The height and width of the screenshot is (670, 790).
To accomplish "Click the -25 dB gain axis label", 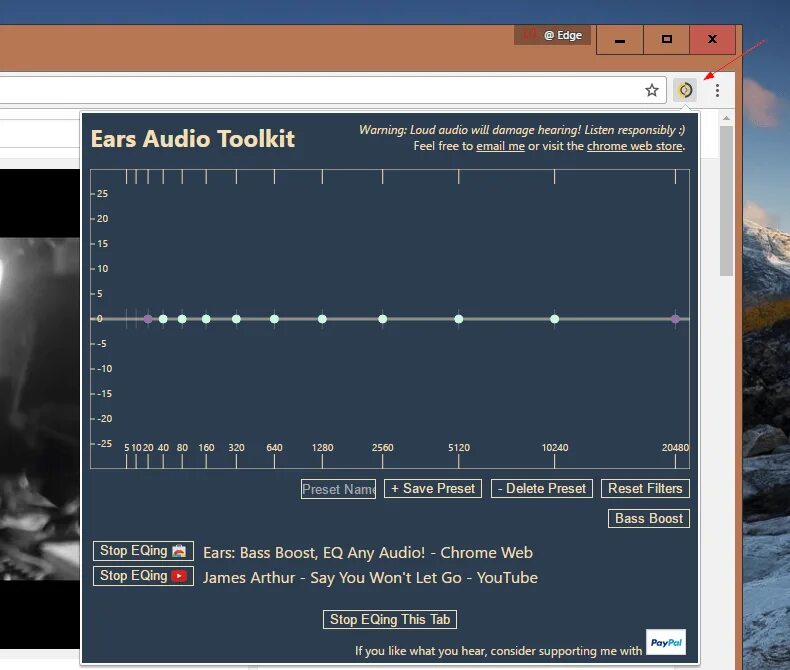I will point(104,443).
